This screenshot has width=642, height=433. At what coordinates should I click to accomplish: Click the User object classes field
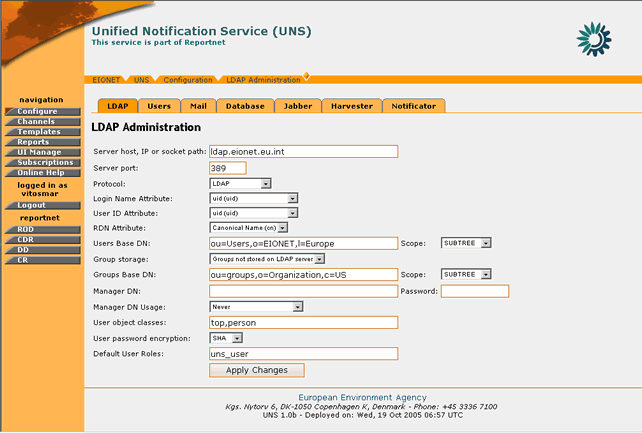(x=303, y=322)
